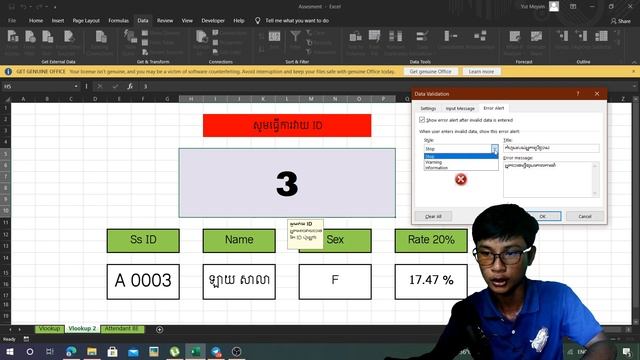Click Text to Columns icon
This screenshot has width=640, height=360.
pyautogui.click(x=355, y=37)
